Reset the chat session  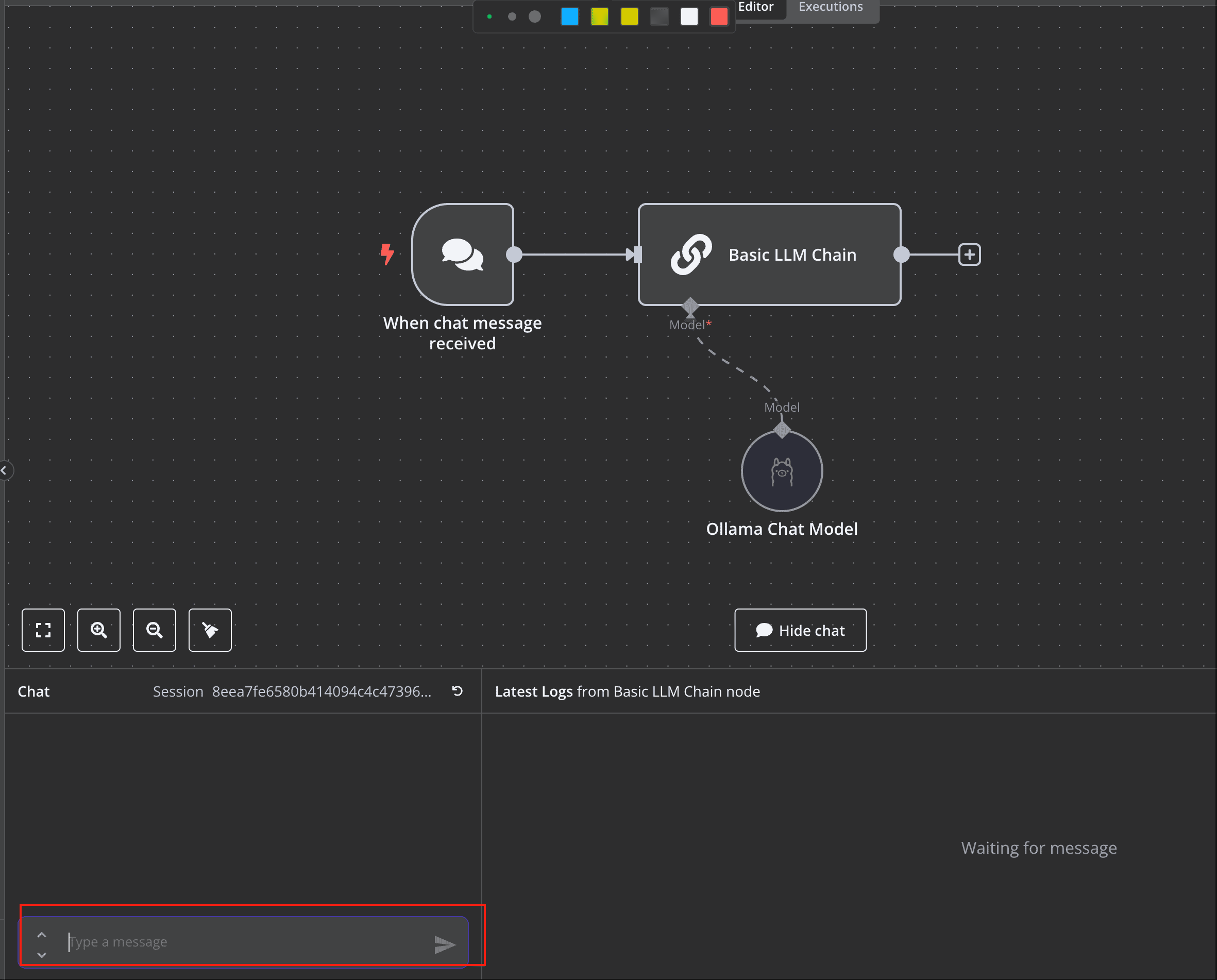(x=457, y=691)
